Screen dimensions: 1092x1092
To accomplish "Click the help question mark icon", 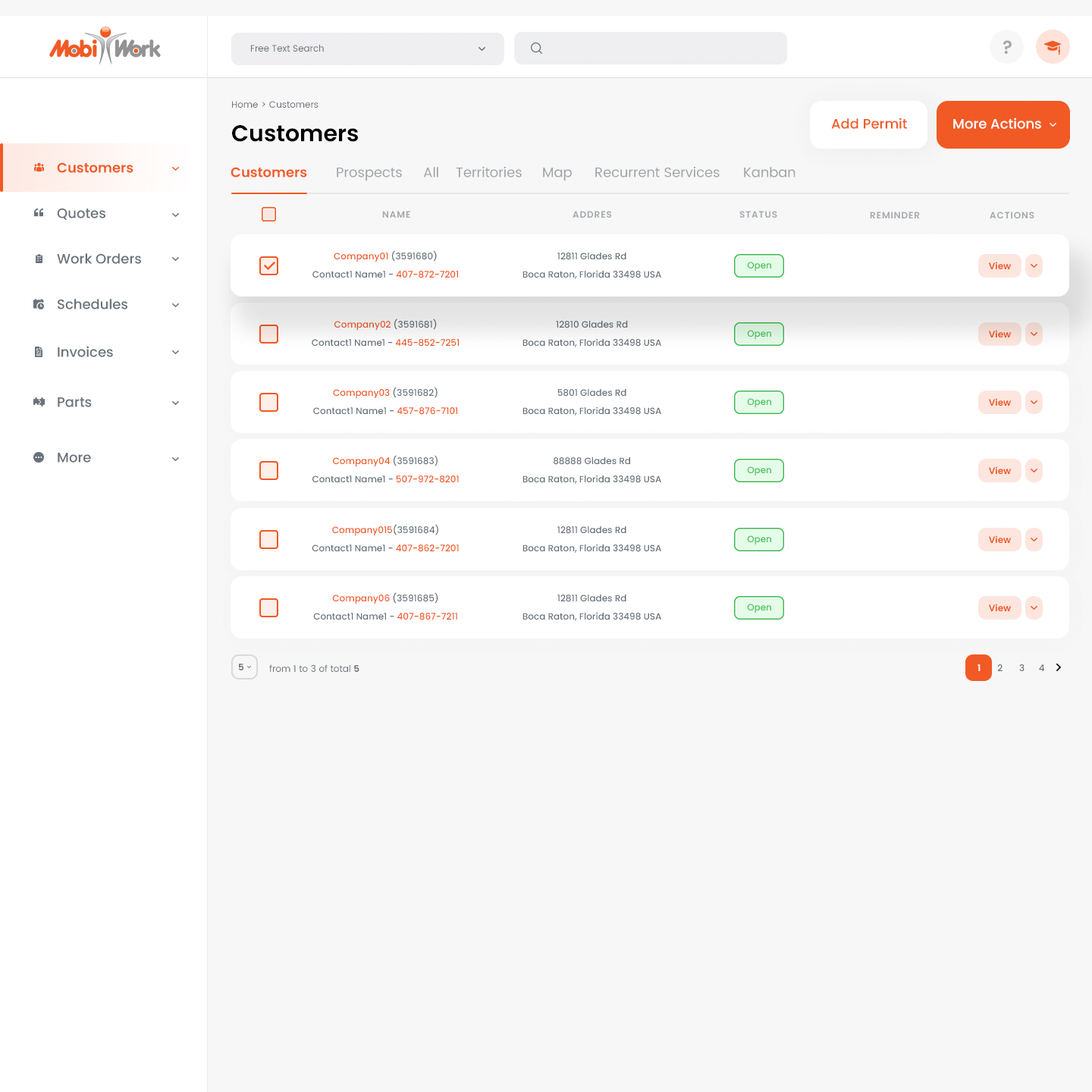I will 1006,47.
